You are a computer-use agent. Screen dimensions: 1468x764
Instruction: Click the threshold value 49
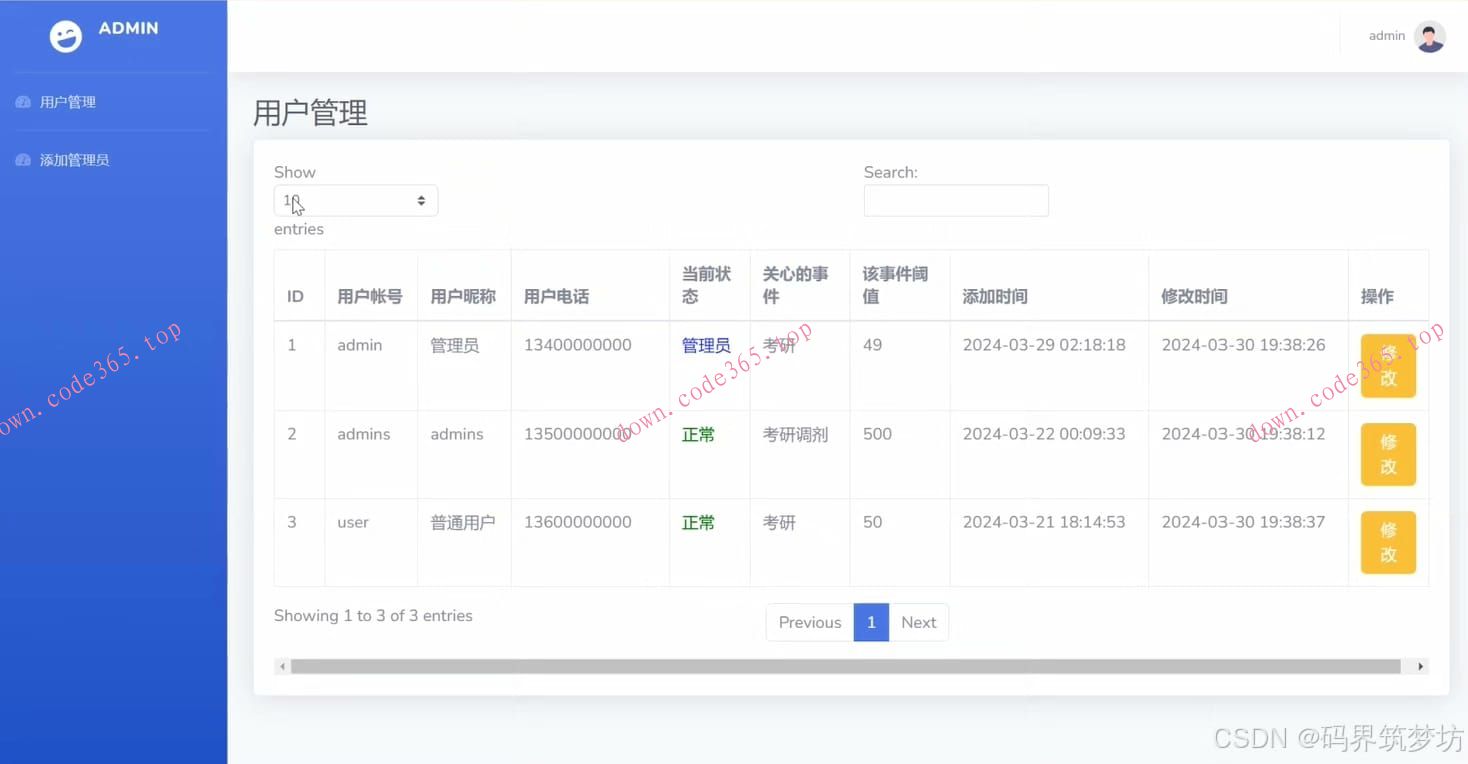click(x=873, y=345)
